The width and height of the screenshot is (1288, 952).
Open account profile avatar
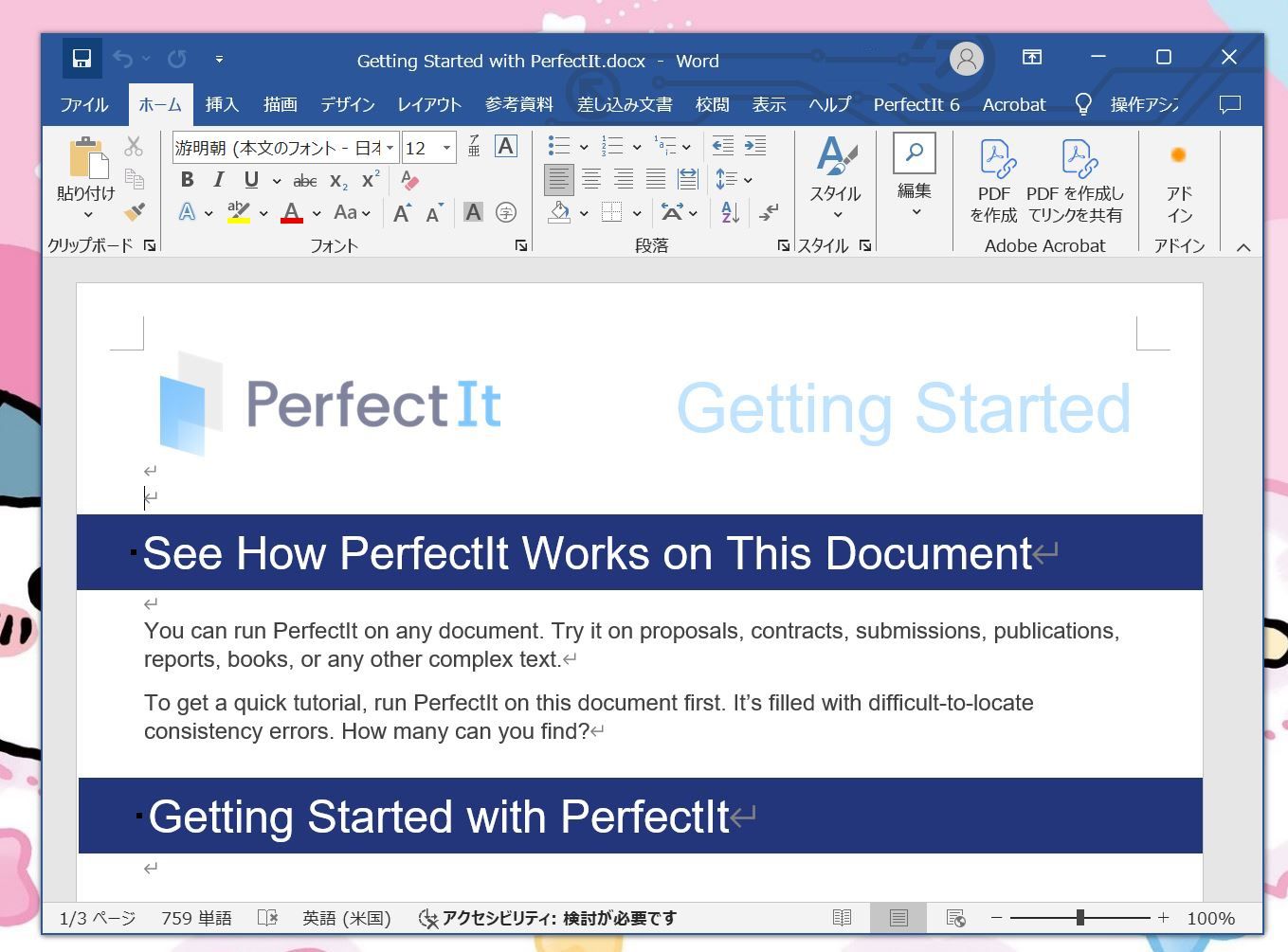tap(967, 59)
